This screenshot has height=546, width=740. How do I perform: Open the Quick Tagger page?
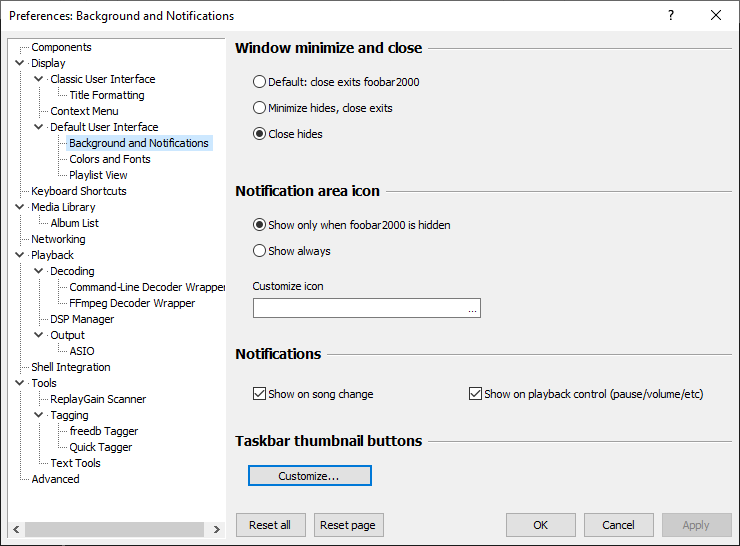[101, 447]
